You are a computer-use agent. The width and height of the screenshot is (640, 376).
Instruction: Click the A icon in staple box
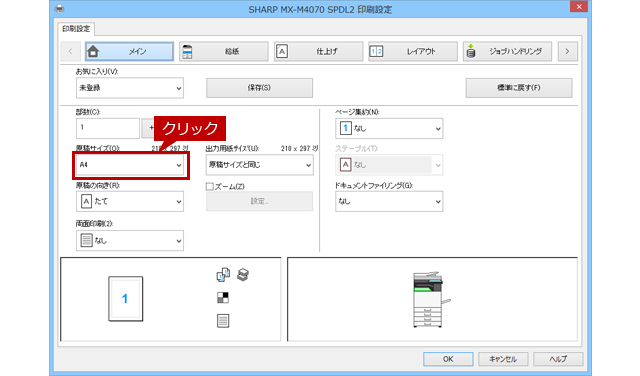345,165
